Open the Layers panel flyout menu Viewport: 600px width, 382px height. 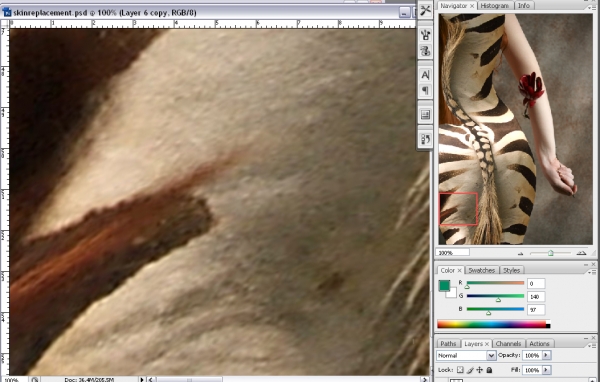[x=592, y=345]
